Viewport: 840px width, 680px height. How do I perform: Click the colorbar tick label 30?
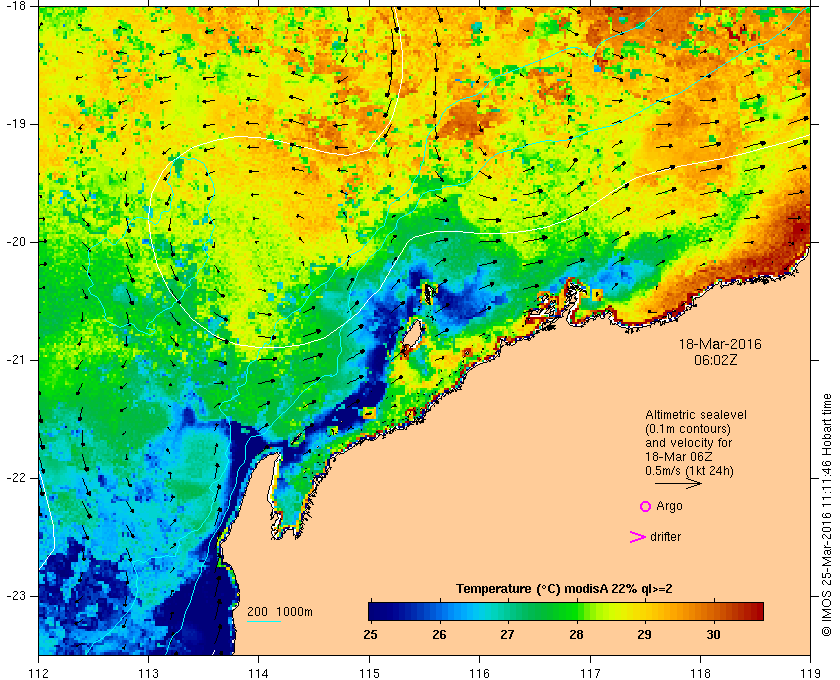(x=713, y=634)
